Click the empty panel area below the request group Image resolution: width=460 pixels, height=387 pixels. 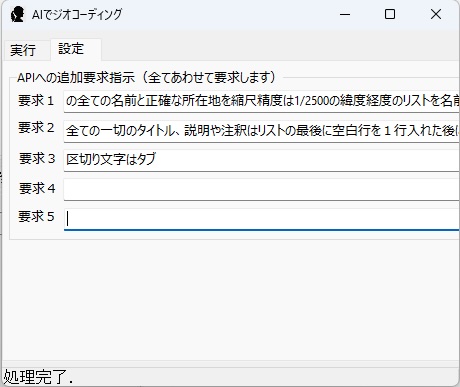230,300
